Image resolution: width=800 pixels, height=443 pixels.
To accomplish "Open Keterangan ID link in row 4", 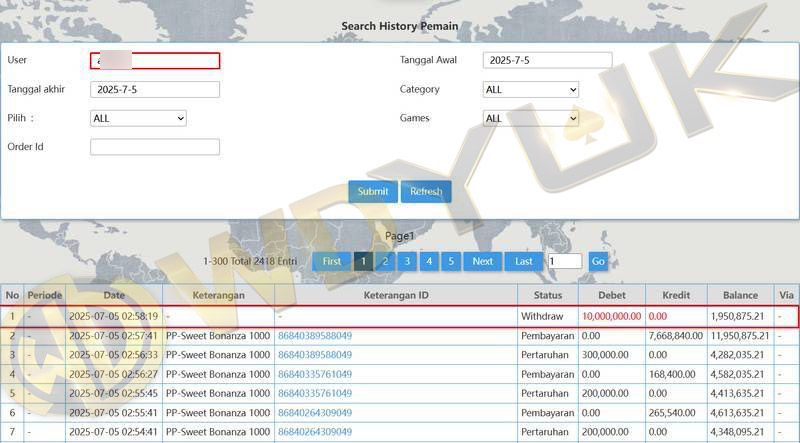I will point(315,374).
